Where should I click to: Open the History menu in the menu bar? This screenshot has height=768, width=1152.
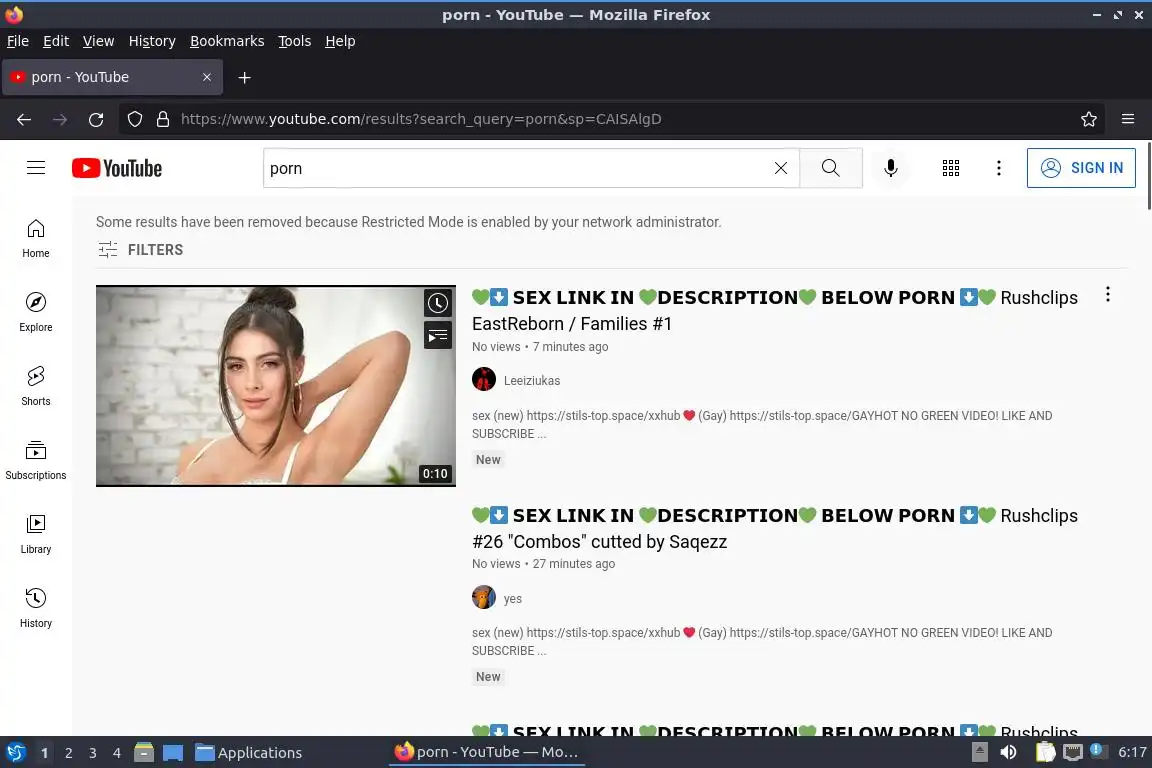pyautogui.click(x=152, y=41)
